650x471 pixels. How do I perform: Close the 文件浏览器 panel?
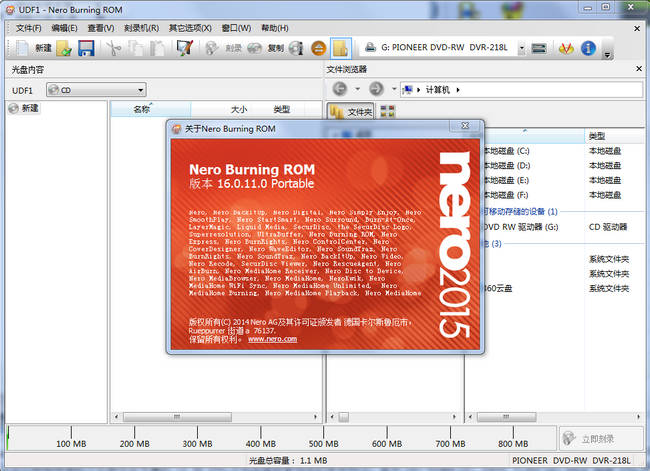tap(639, 68)
